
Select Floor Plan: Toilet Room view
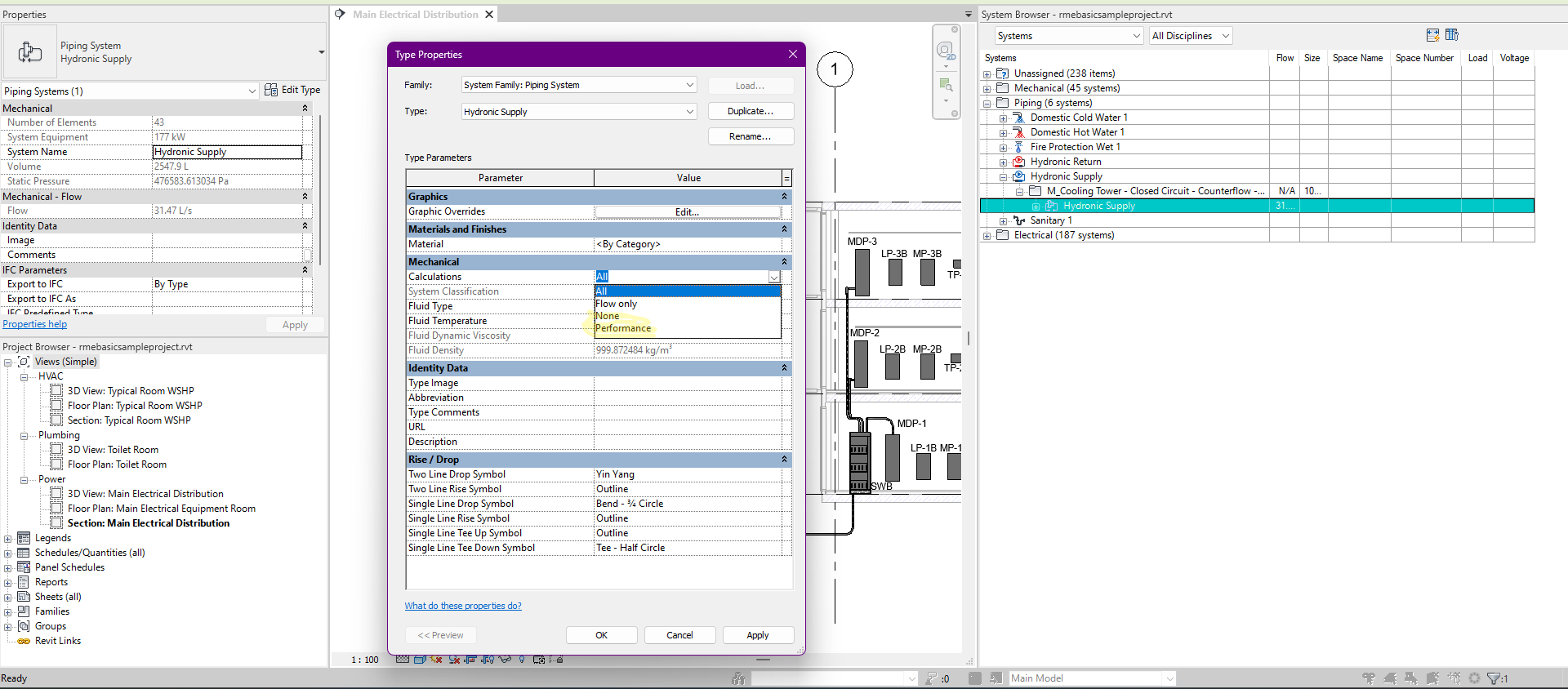click(117, 465)
